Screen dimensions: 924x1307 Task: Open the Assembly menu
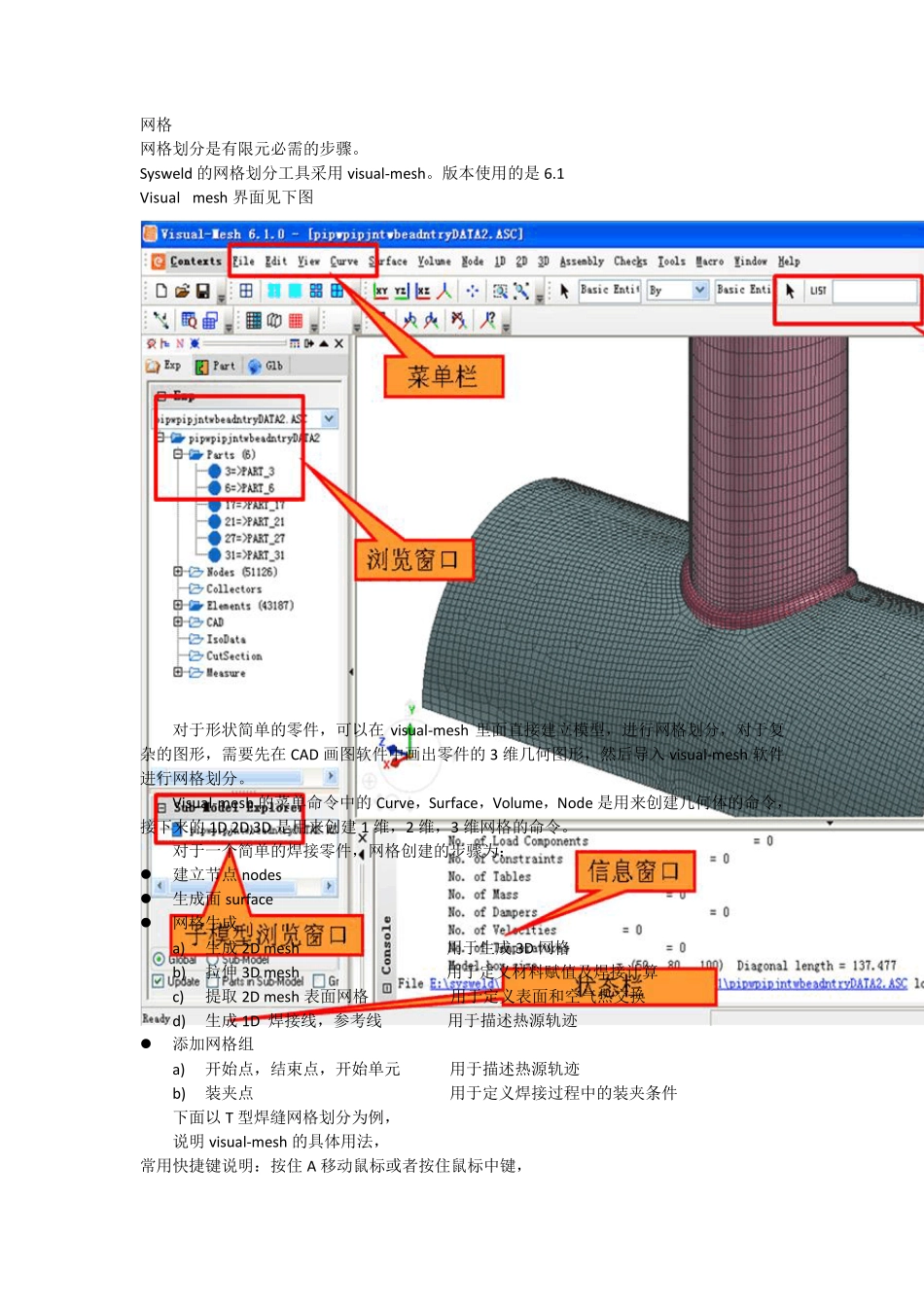581,262
